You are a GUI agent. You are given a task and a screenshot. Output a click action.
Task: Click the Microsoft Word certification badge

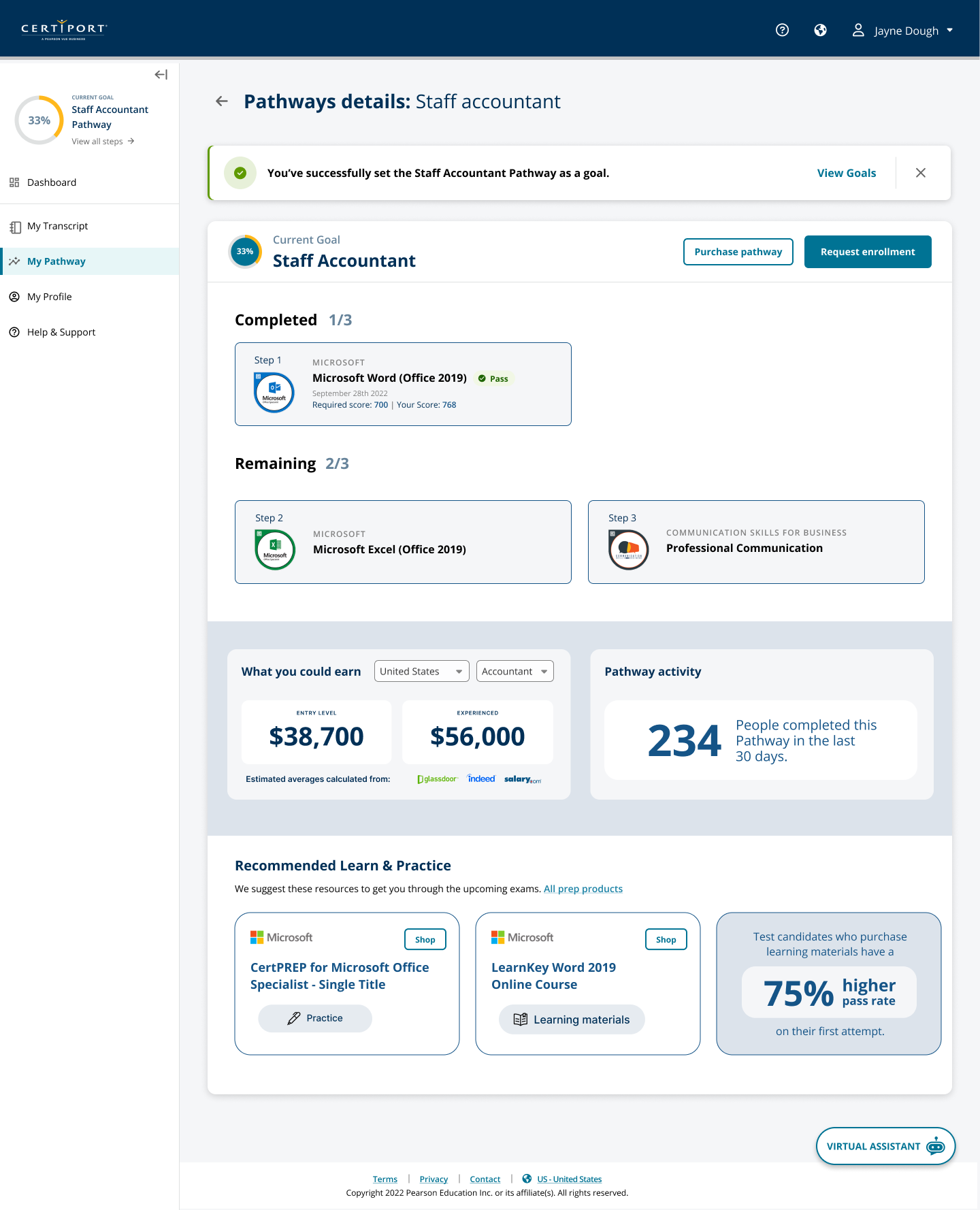coord(274,393)
